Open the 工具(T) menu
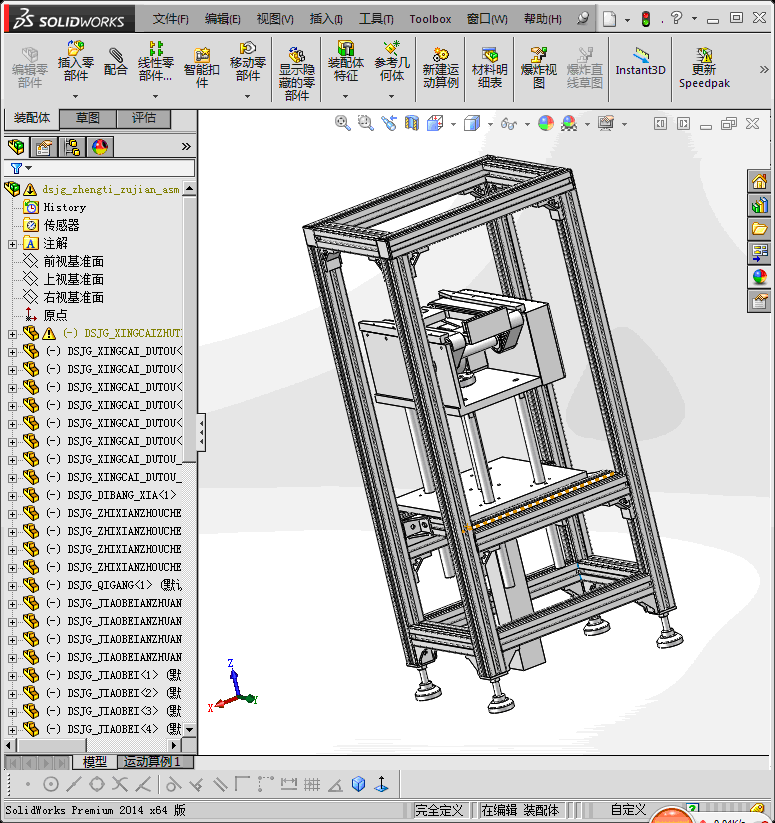Viewport: 775px width, 823px height. (x=376, y=19)
